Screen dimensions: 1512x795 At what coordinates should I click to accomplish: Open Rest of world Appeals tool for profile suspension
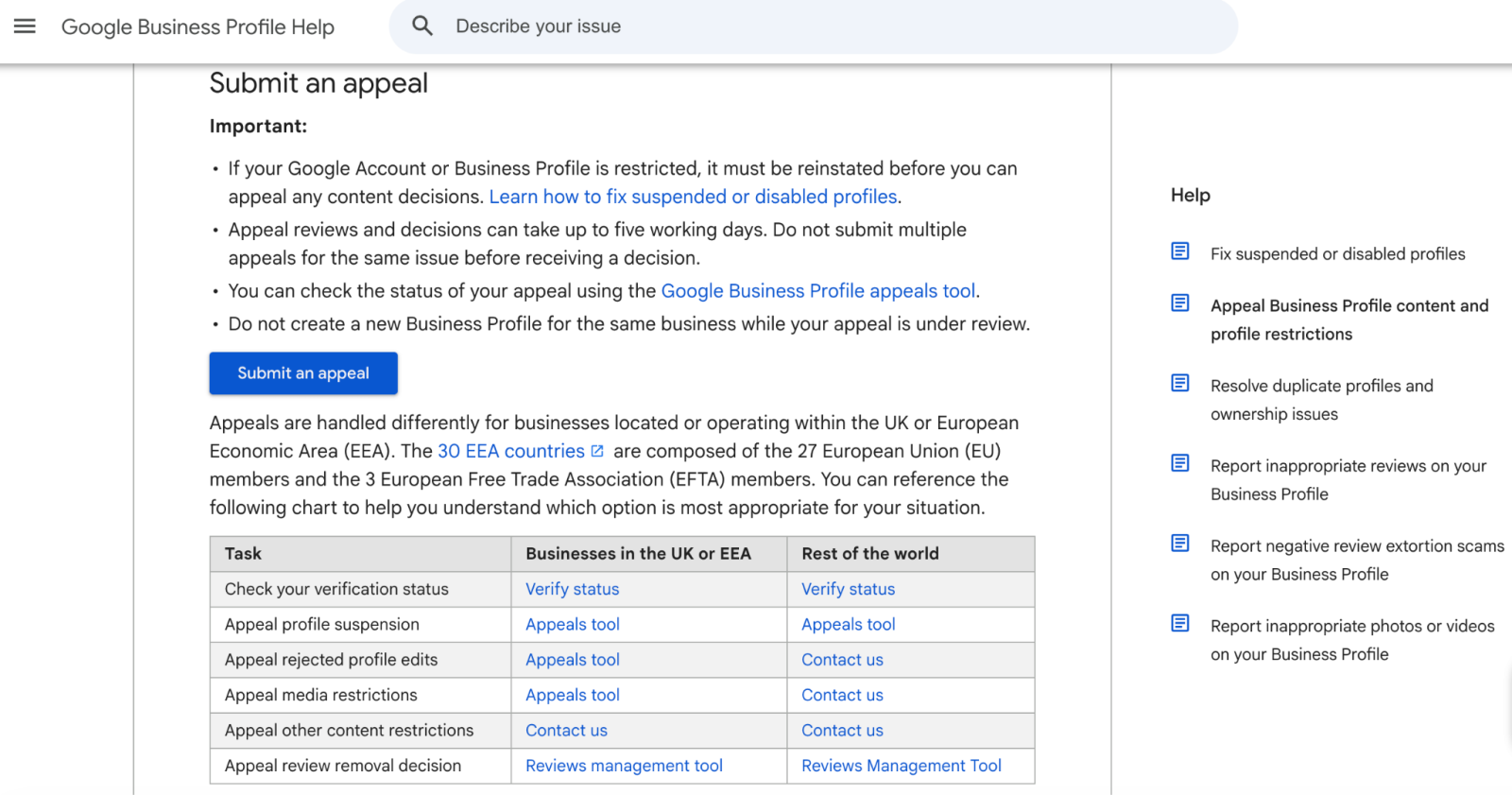849,624
